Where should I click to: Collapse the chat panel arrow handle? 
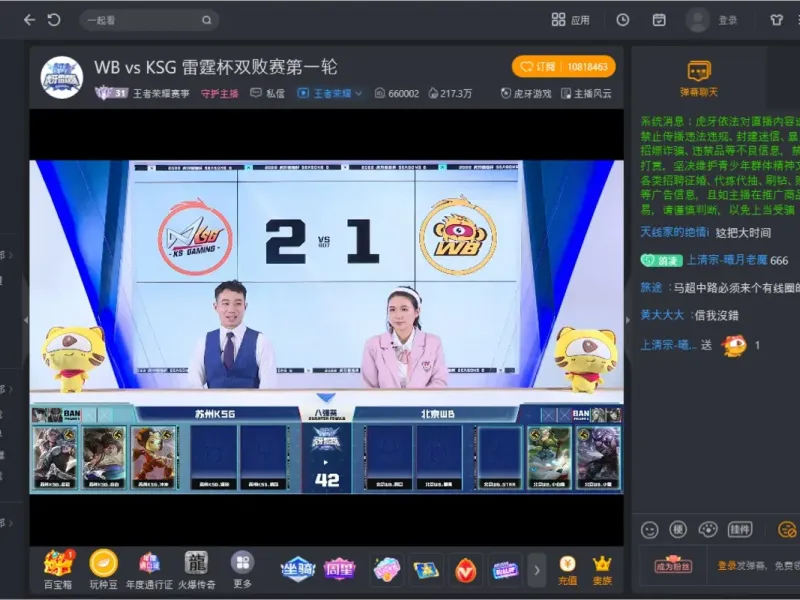point(628,320)
